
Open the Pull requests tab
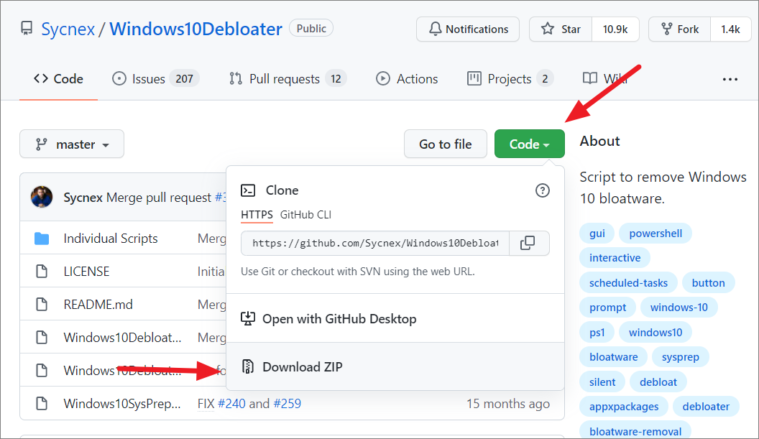[x=288, y=79]
